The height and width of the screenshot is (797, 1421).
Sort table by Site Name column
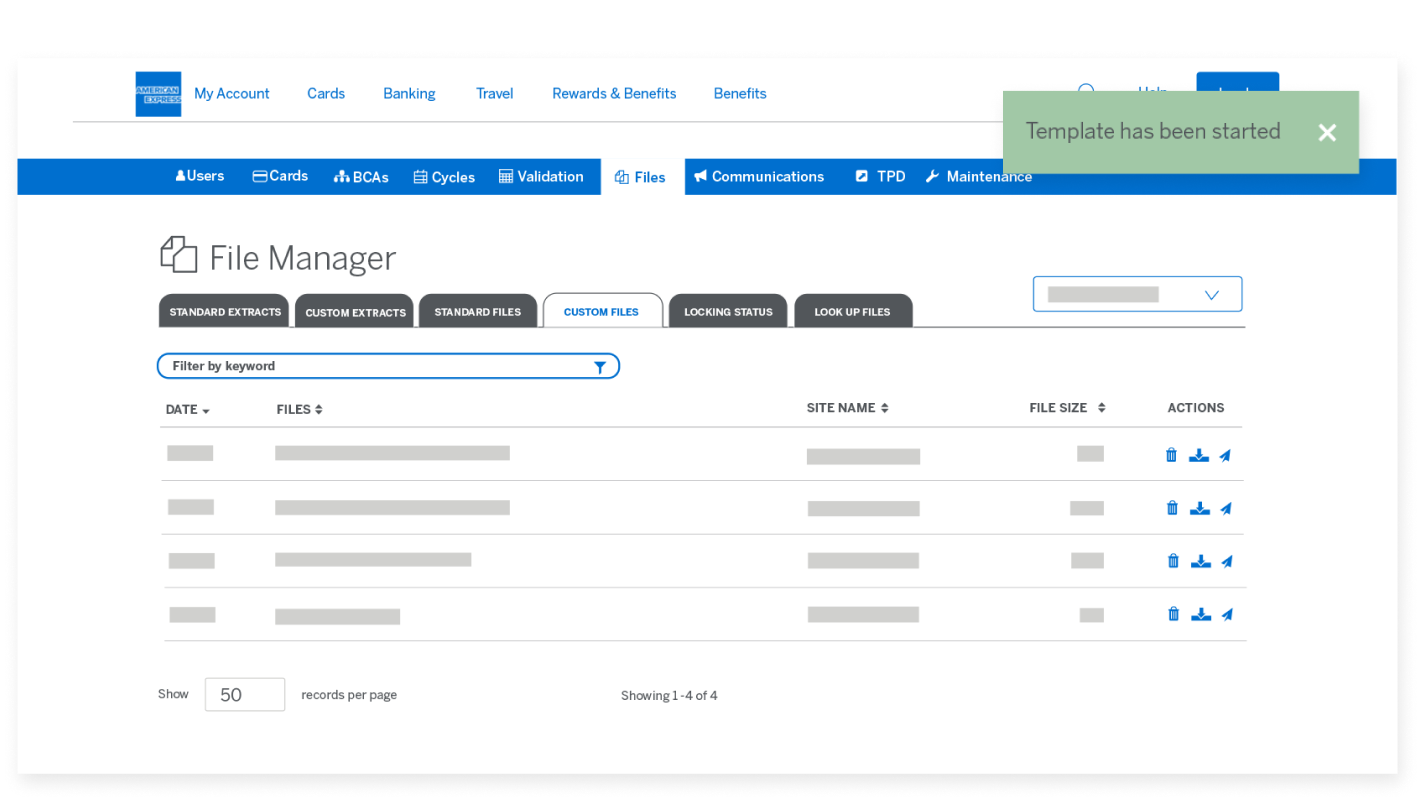(847, 408)
